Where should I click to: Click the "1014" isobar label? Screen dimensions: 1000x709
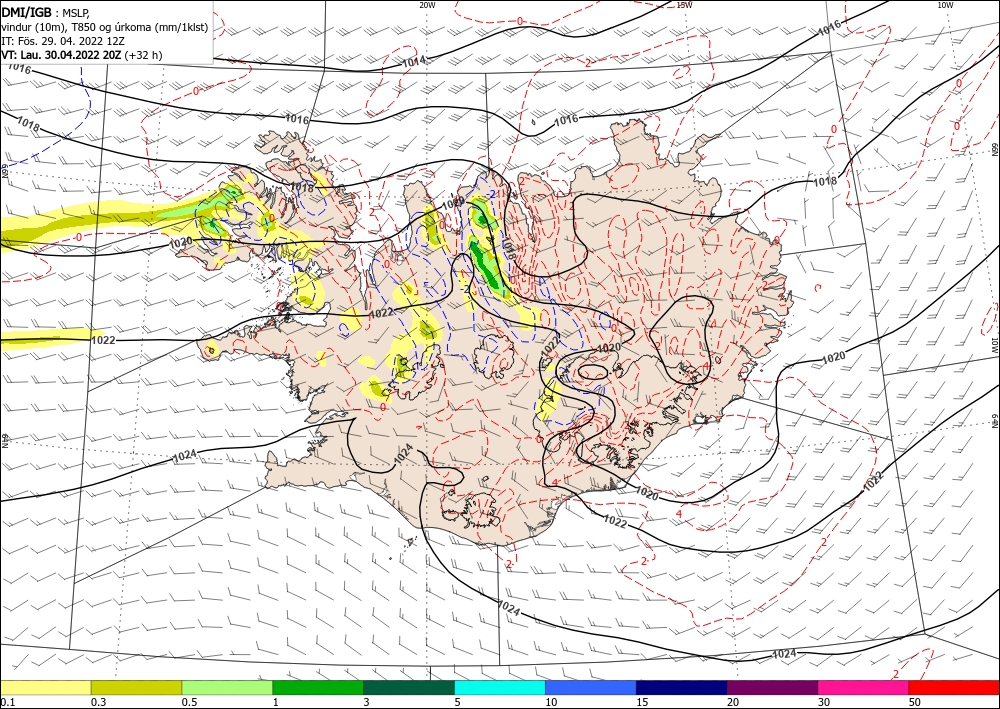pyautogui.click(x=413, y=62)
